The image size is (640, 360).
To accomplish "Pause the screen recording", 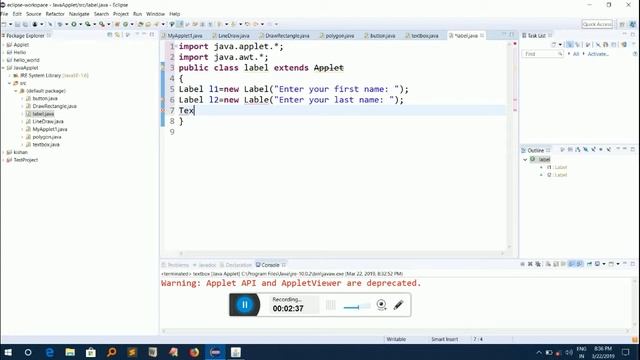I will coord(244,305).
